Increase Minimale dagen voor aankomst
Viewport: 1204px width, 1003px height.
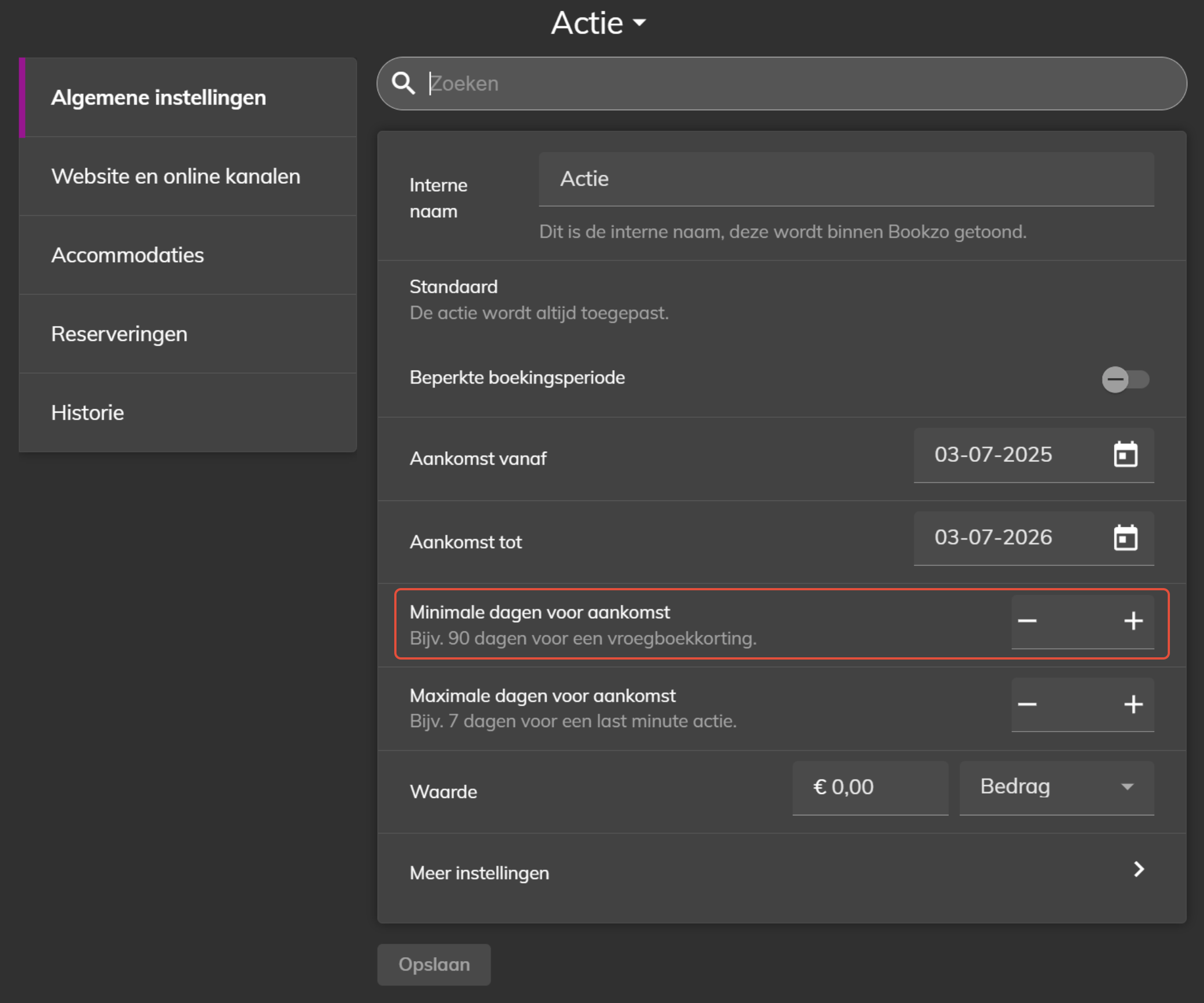(1133, 621)
